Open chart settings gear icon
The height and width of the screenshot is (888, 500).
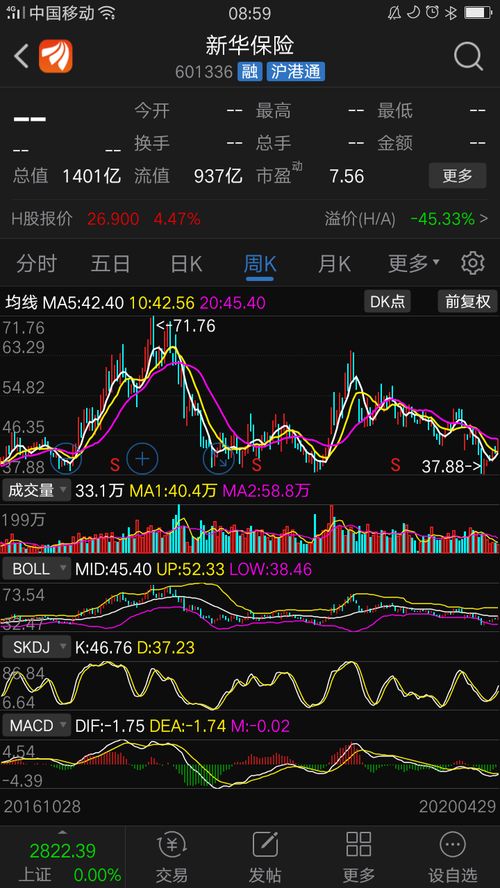point(473,263)
